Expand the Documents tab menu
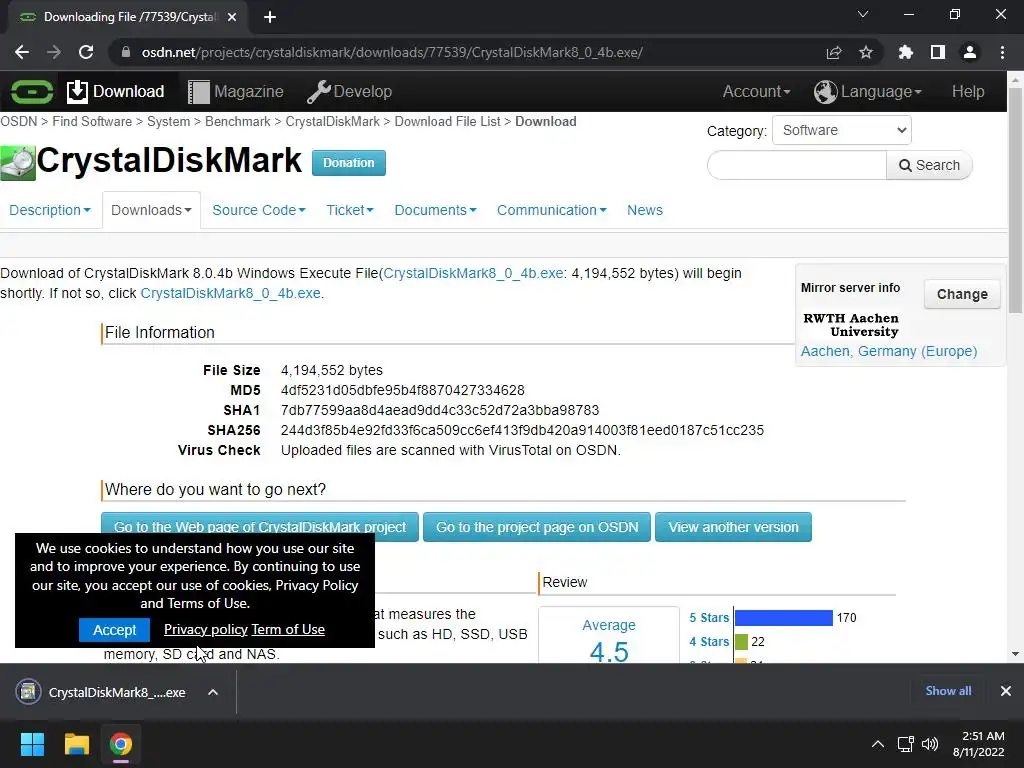 (435, 210)
